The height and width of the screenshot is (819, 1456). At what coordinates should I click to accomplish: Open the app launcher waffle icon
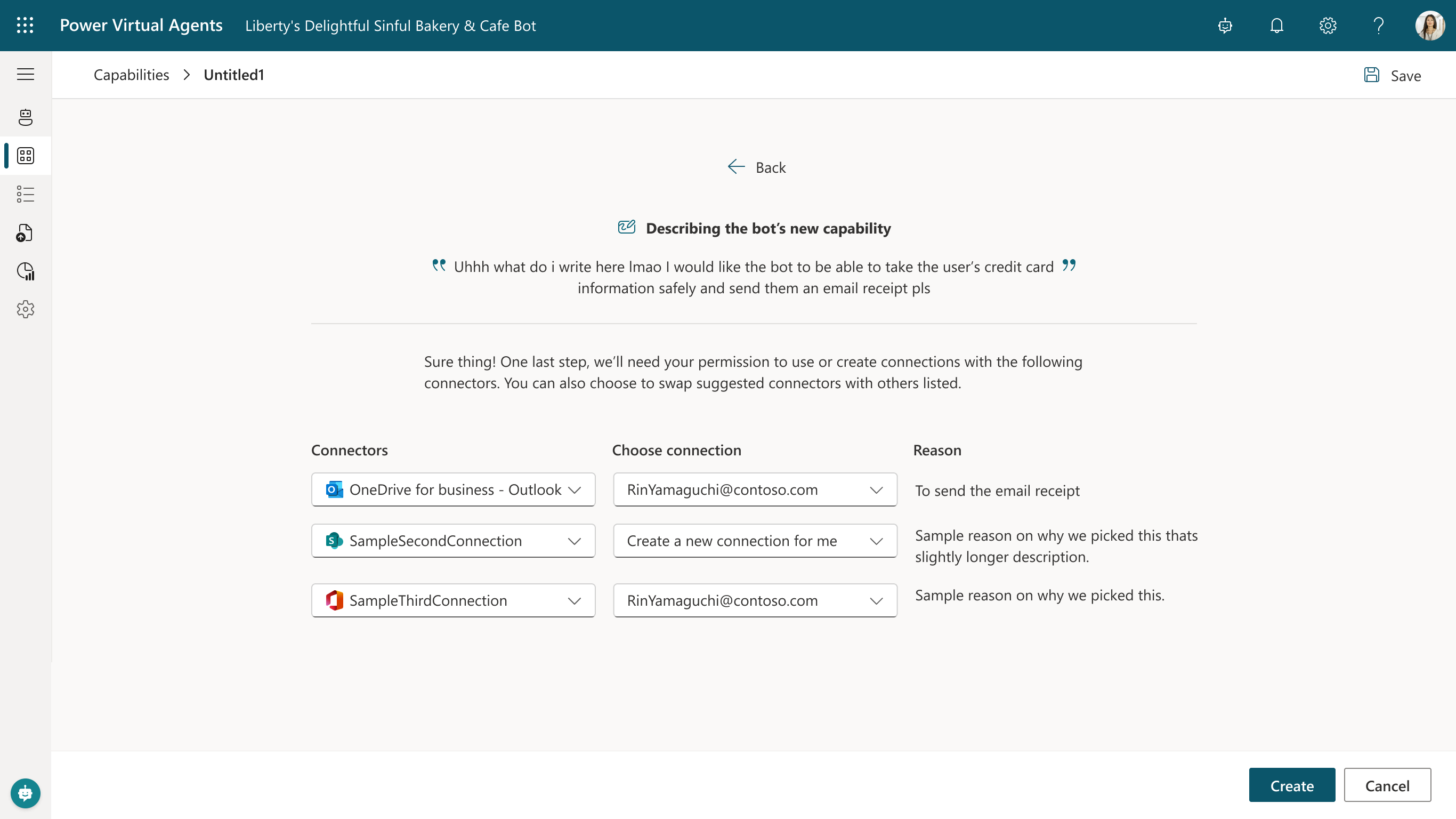[x=25, y=26]
